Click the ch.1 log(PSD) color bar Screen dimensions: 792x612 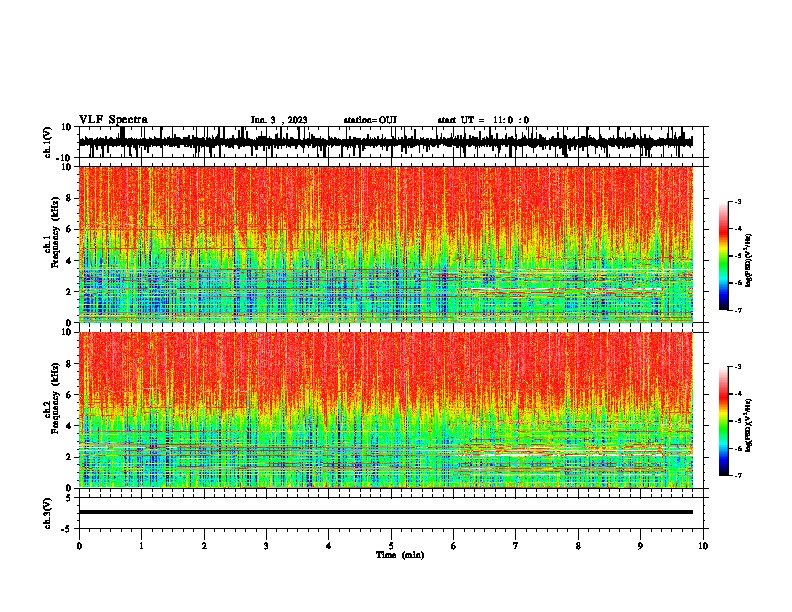[724, 256]
